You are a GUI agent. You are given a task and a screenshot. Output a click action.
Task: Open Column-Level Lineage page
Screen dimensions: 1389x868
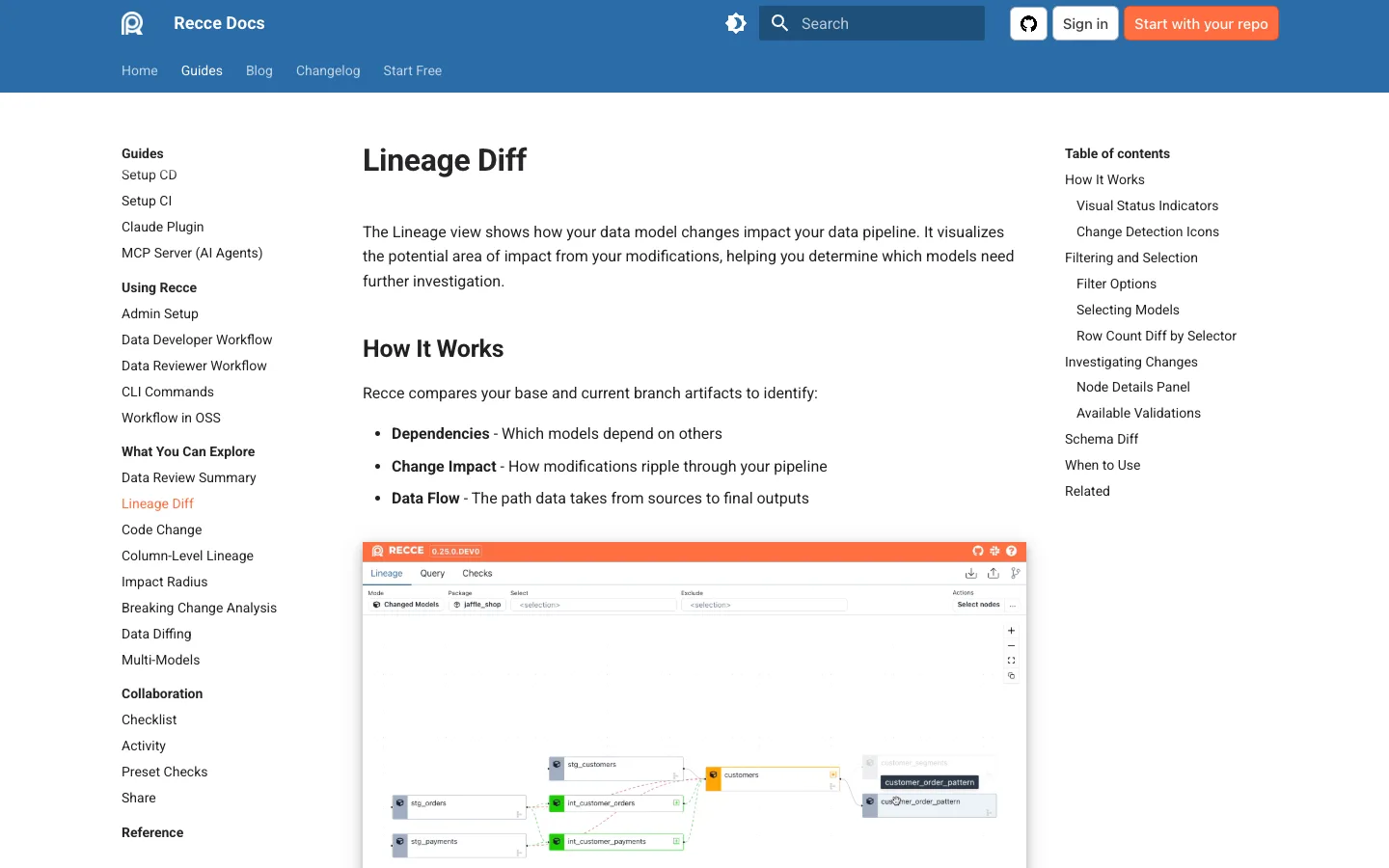pyautogui.click(x=187, y=556)
